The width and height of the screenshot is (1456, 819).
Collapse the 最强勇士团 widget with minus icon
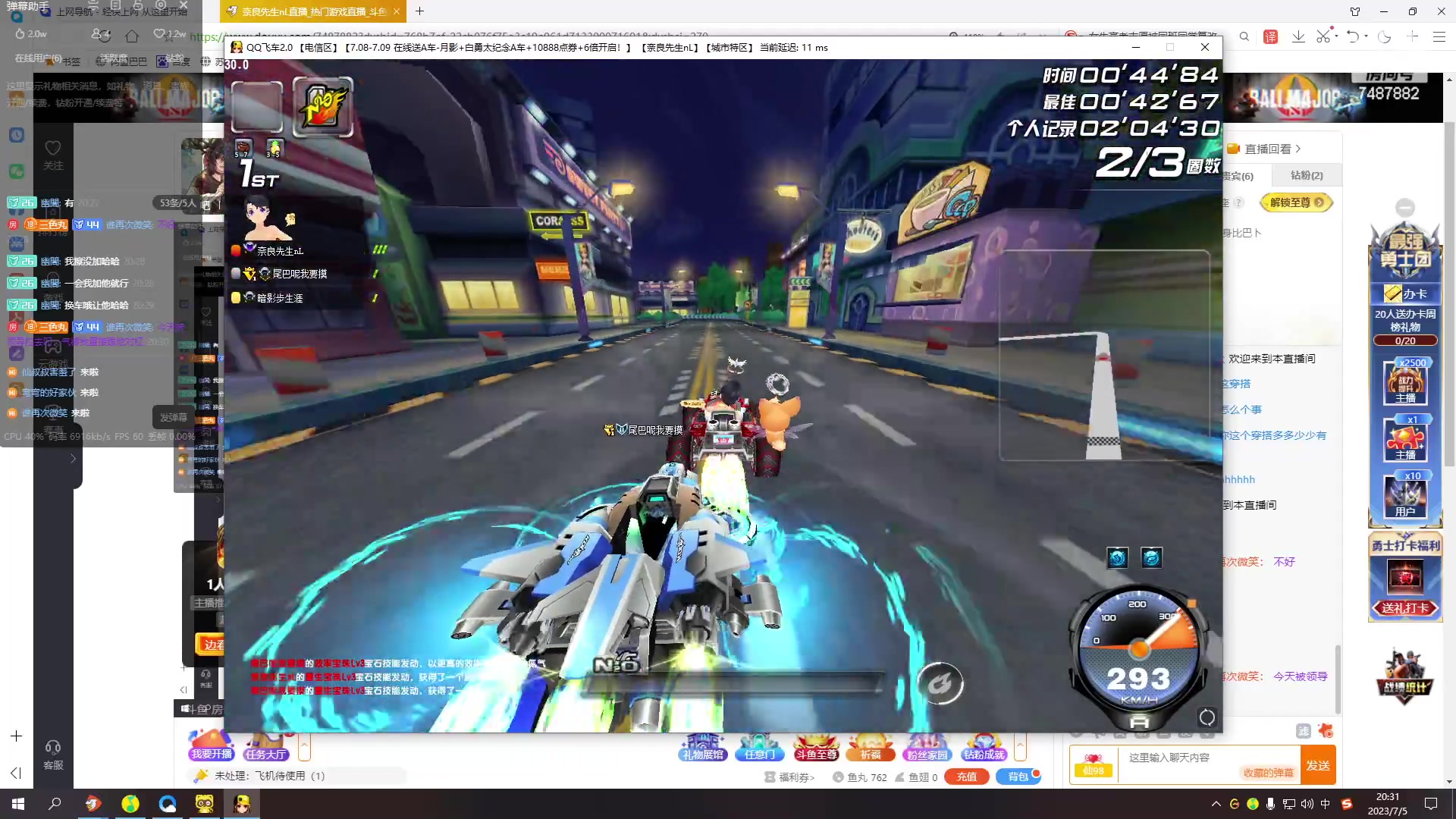[x=1405, y=208]
